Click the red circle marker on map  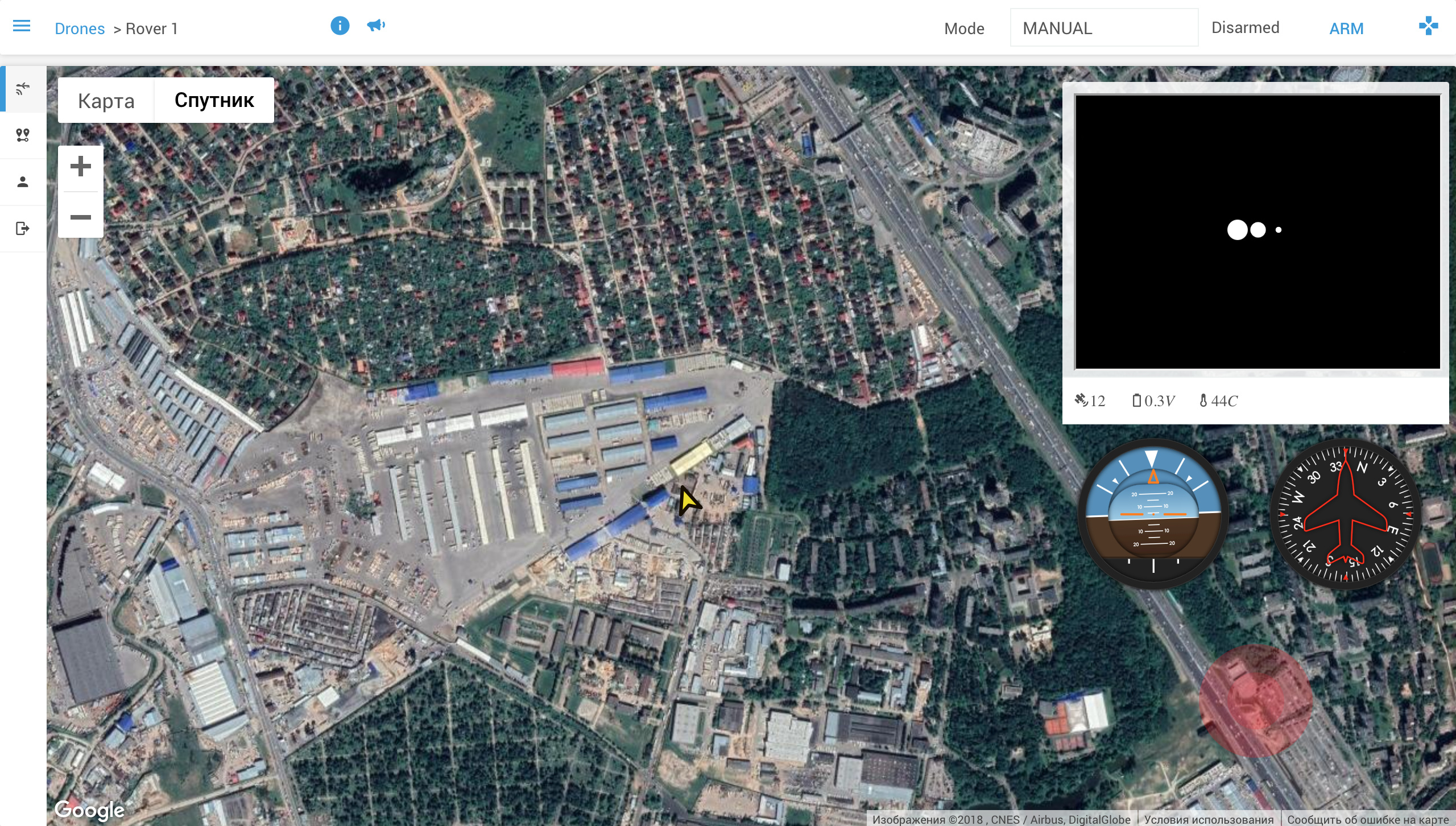[1256, 701]
